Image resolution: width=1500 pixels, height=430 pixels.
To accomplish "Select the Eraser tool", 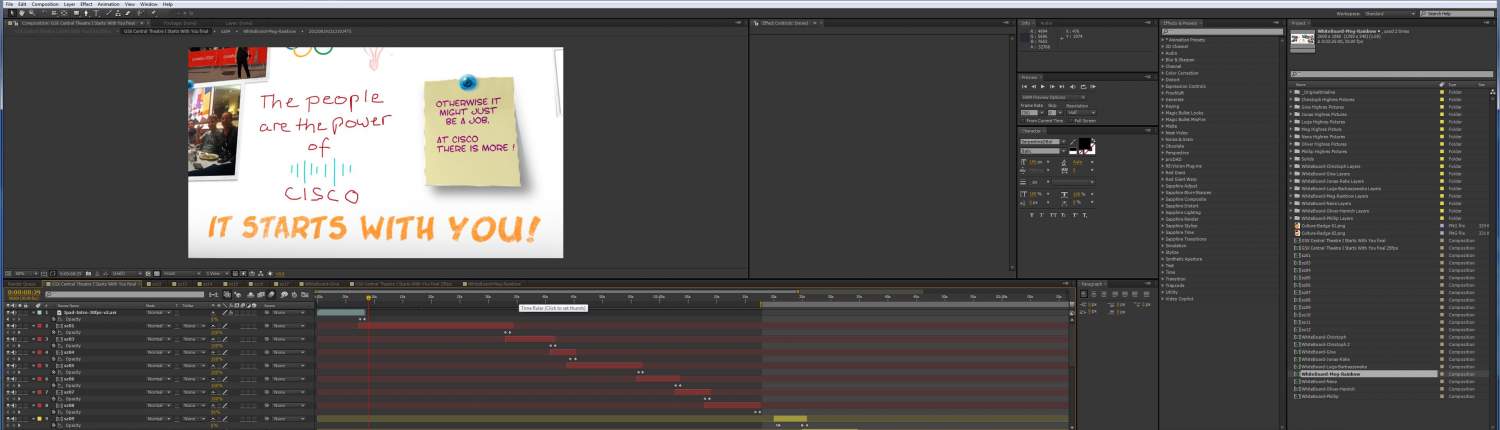I will 128,13.
